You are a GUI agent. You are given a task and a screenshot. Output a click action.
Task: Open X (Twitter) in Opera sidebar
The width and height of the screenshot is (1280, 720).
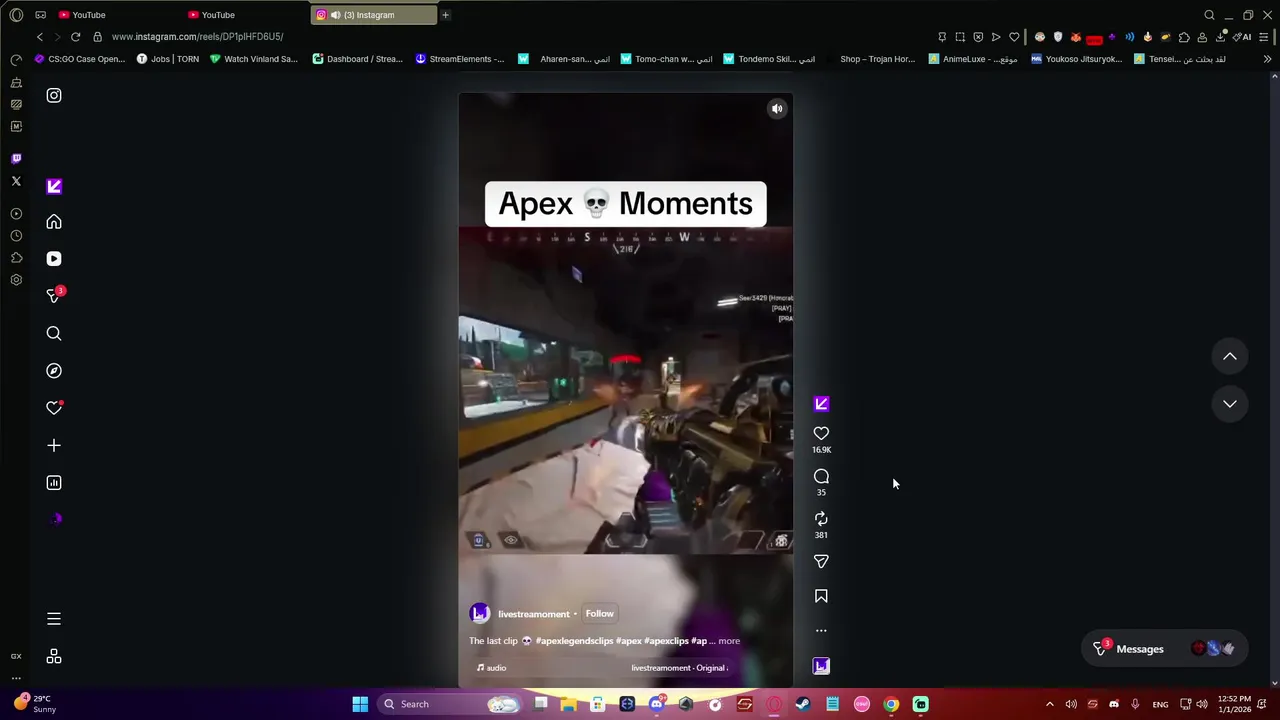[x=16, y=181]
